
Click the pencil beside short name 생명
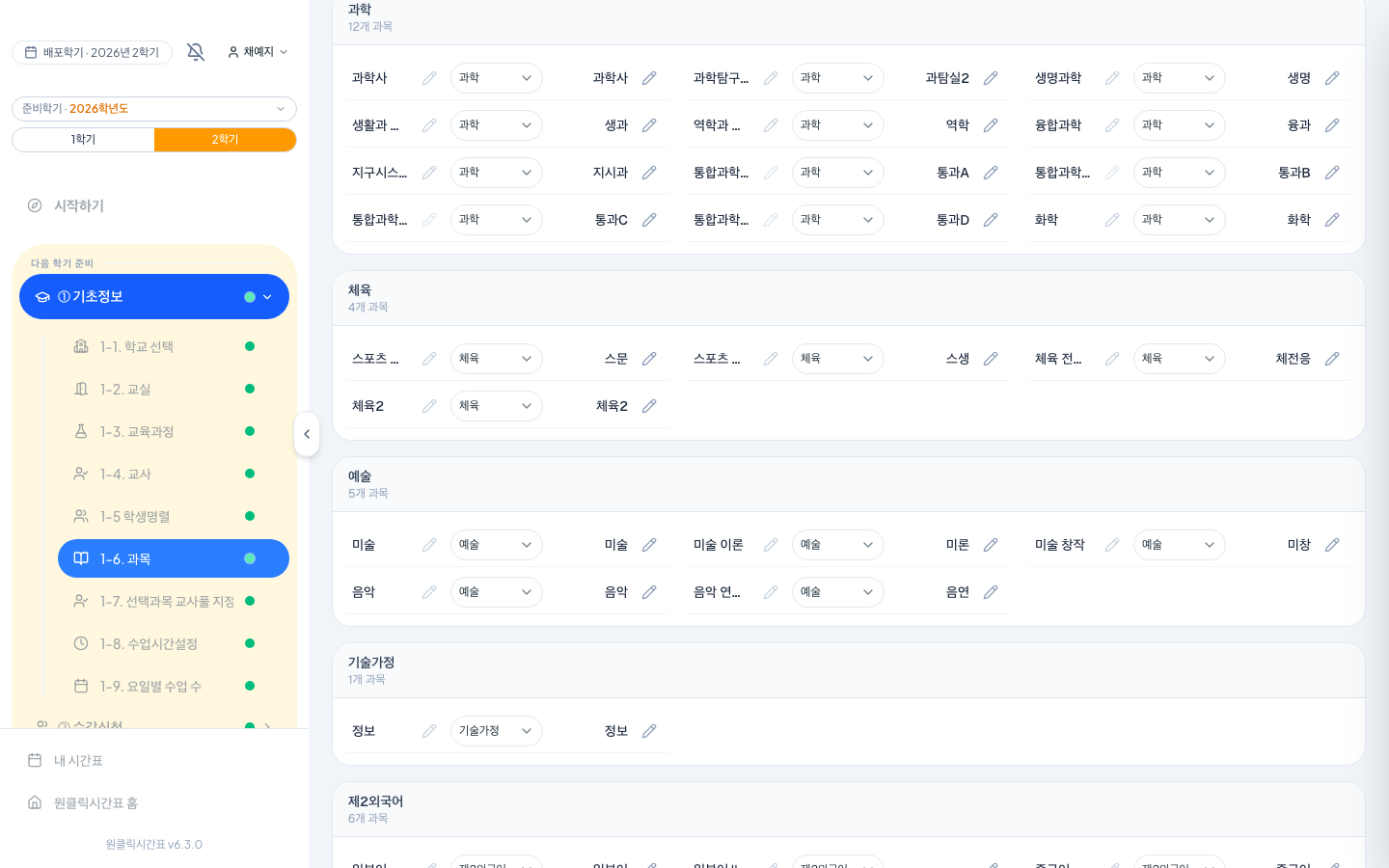point(1332,78)
